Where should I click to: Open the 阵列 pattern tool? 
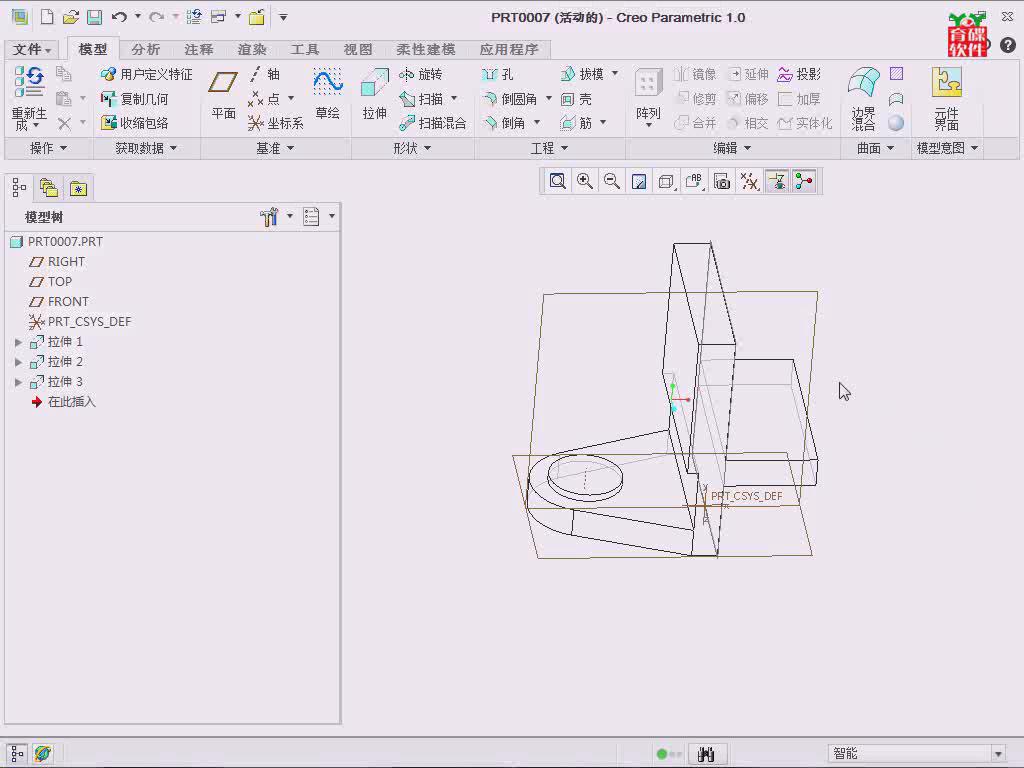[x=648, y=97]
